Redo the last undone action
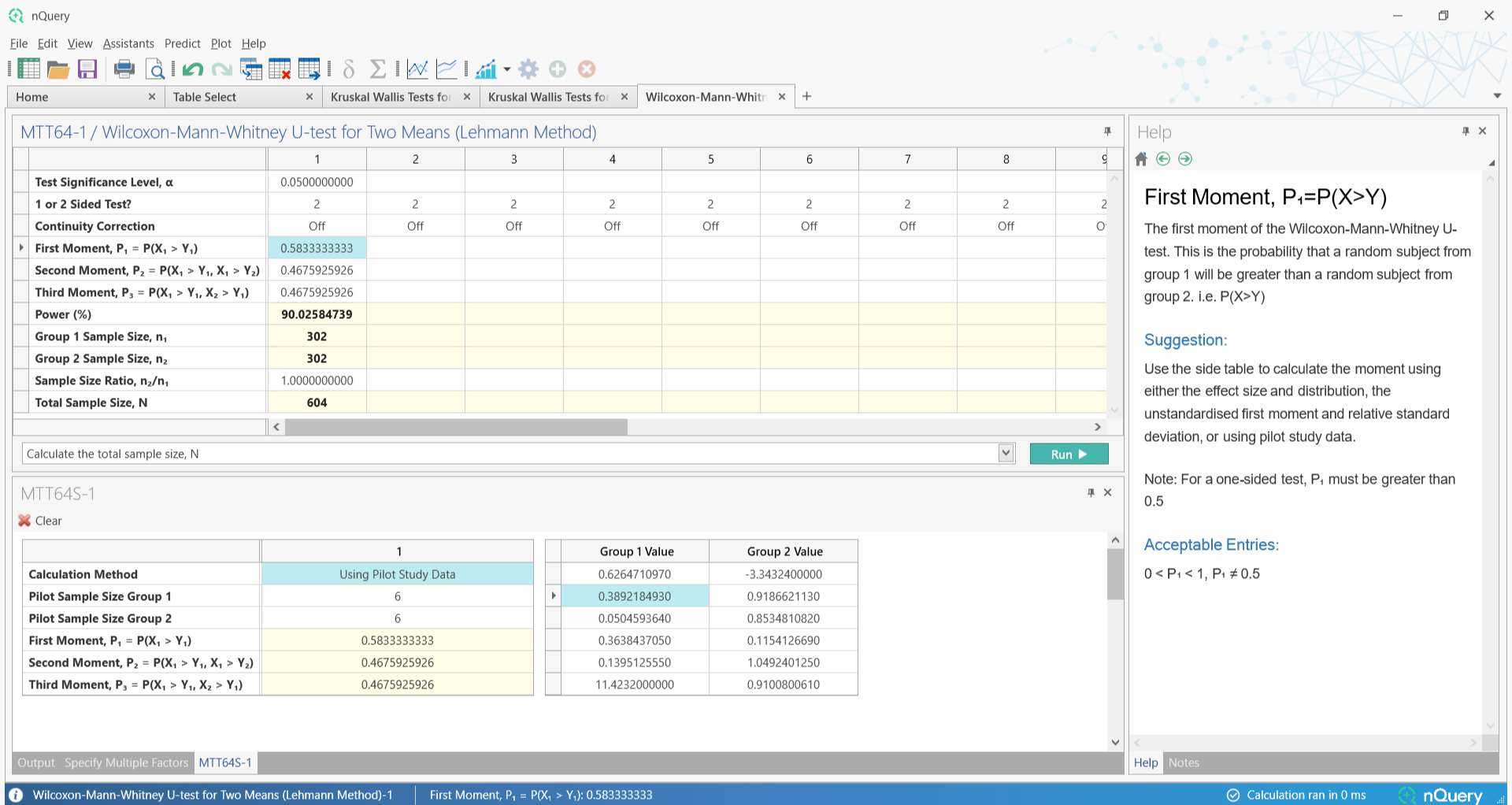Screen dimensions: 1512x805 click(x=222, y=69)
